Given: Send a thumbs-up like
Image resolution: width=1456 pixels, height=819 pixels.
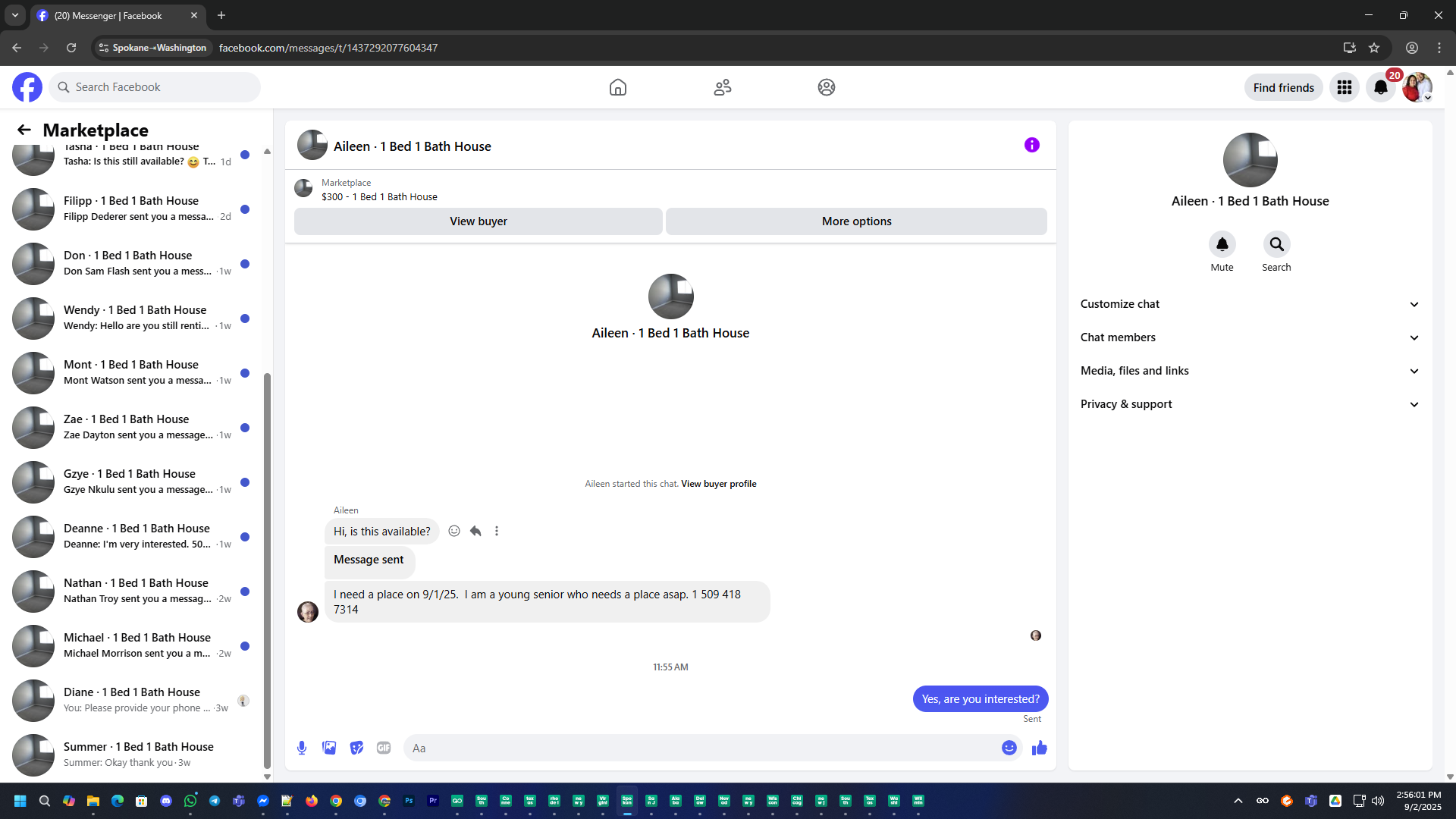Looking at the screenshot, I should [1039, 748].
